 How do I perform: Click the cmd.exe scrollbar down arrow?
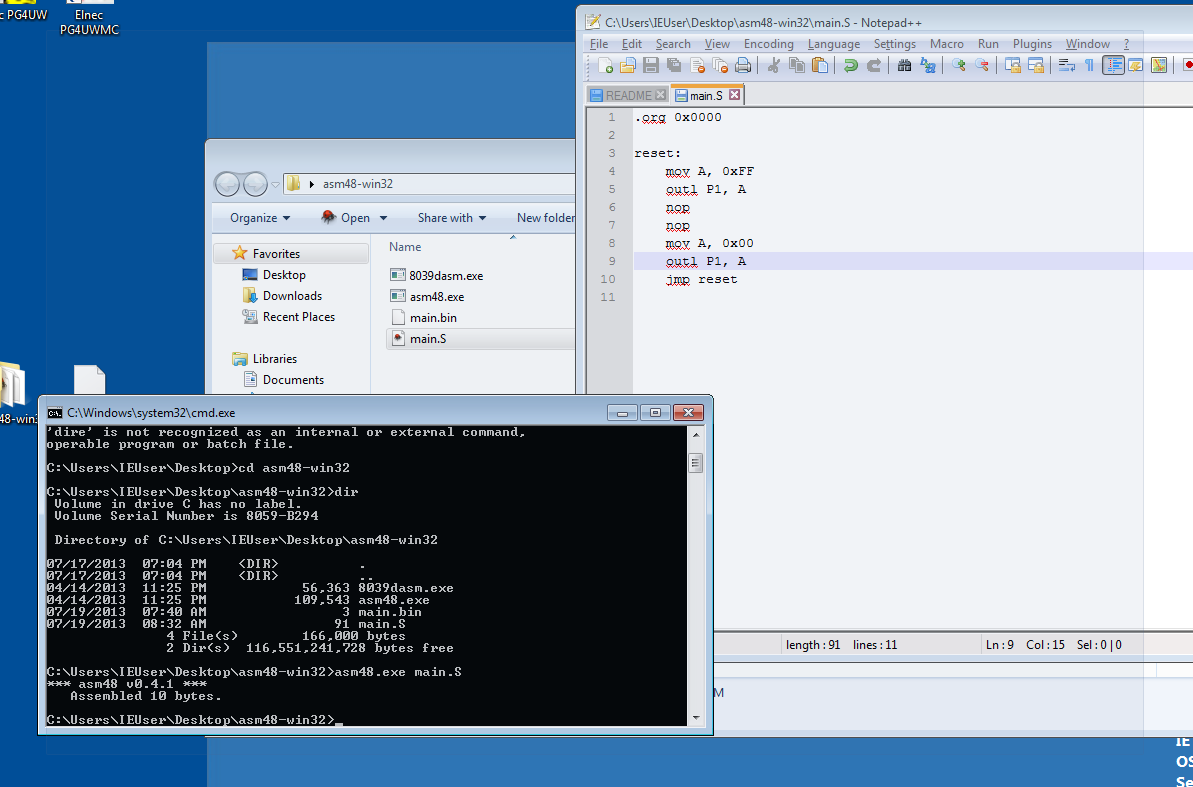coord(695,718)
